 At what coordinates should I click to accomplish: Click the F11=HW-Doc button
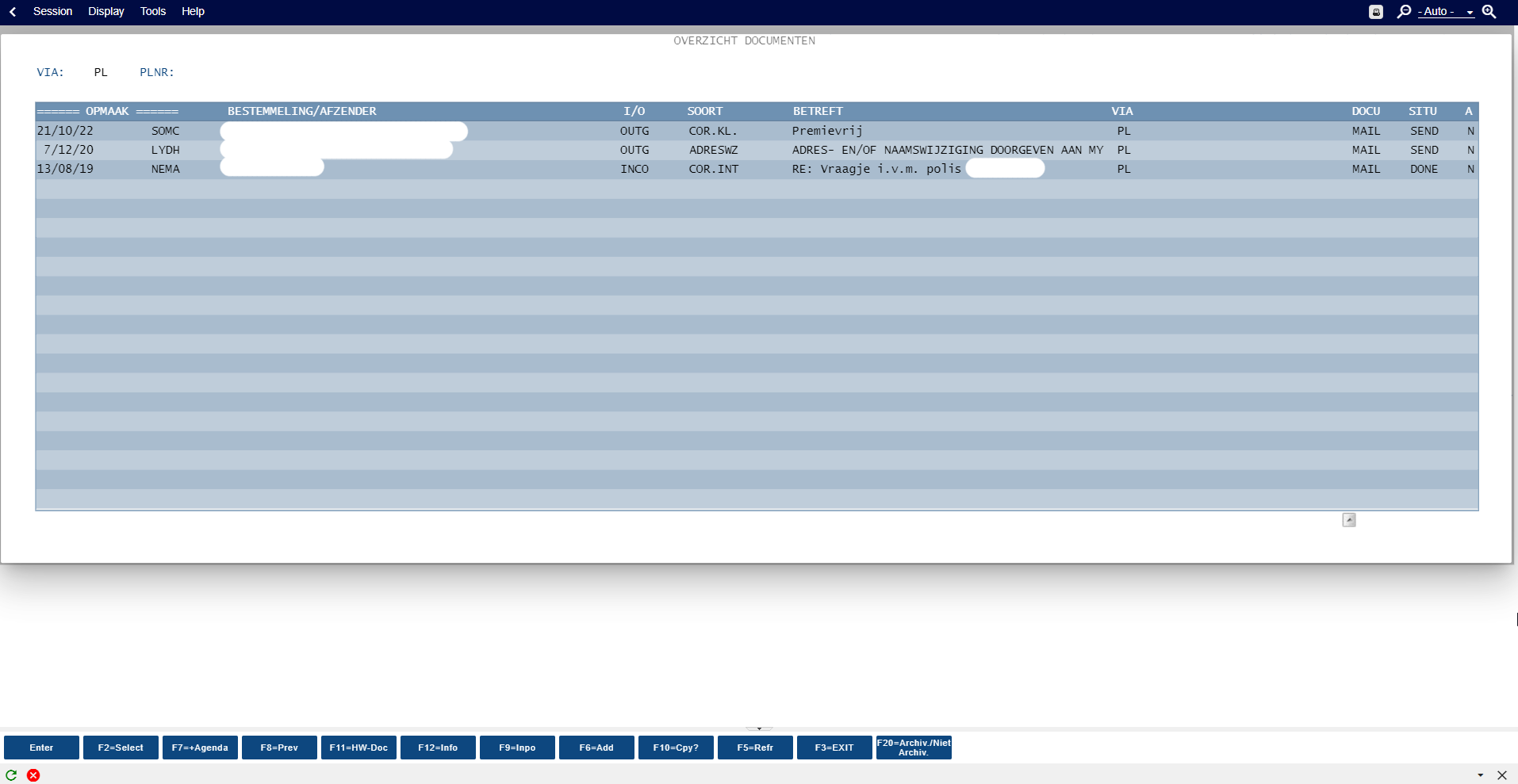(358, 748)
